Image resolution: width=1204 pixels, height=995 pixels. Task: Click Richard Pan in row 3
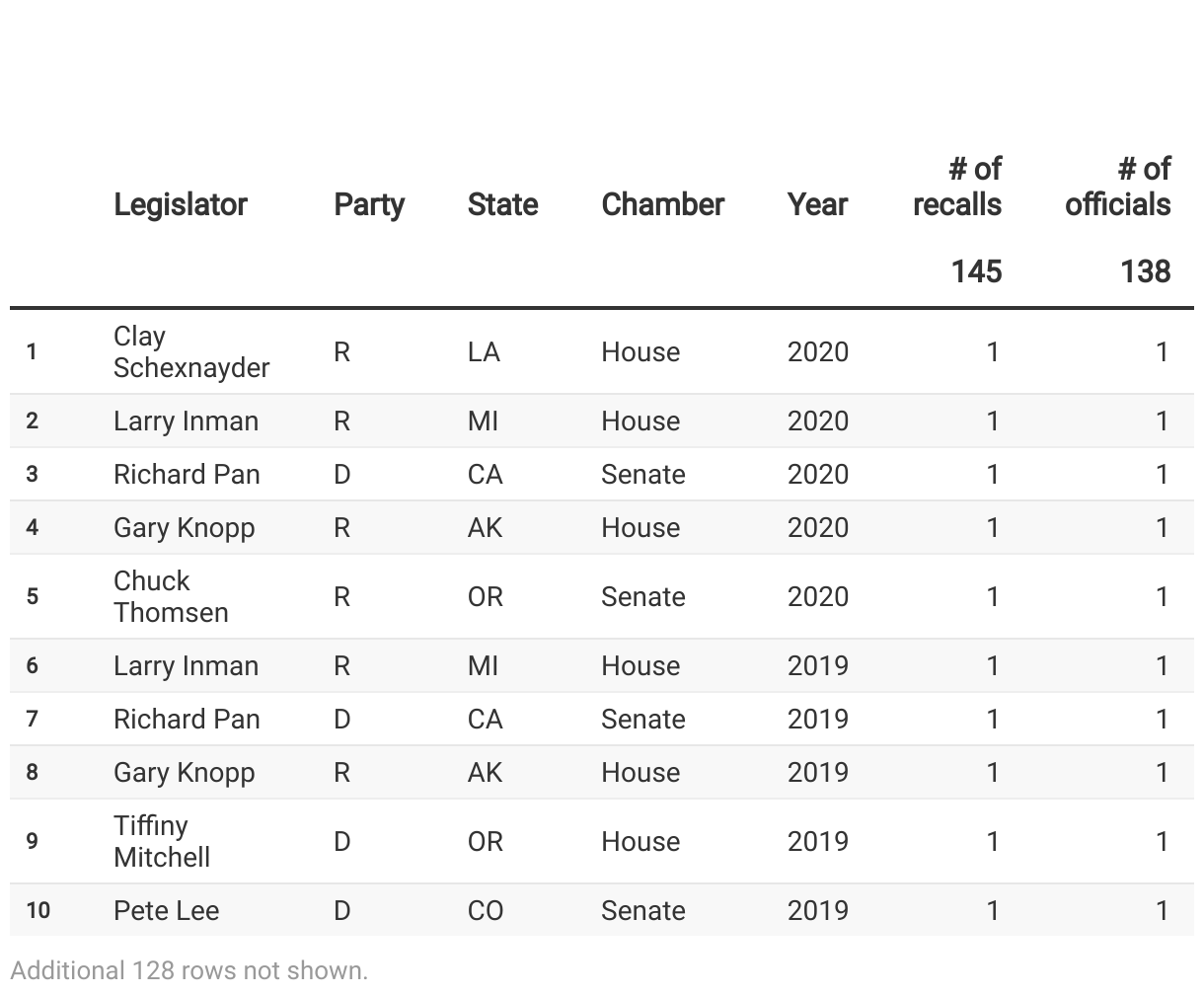coord(187,474)
